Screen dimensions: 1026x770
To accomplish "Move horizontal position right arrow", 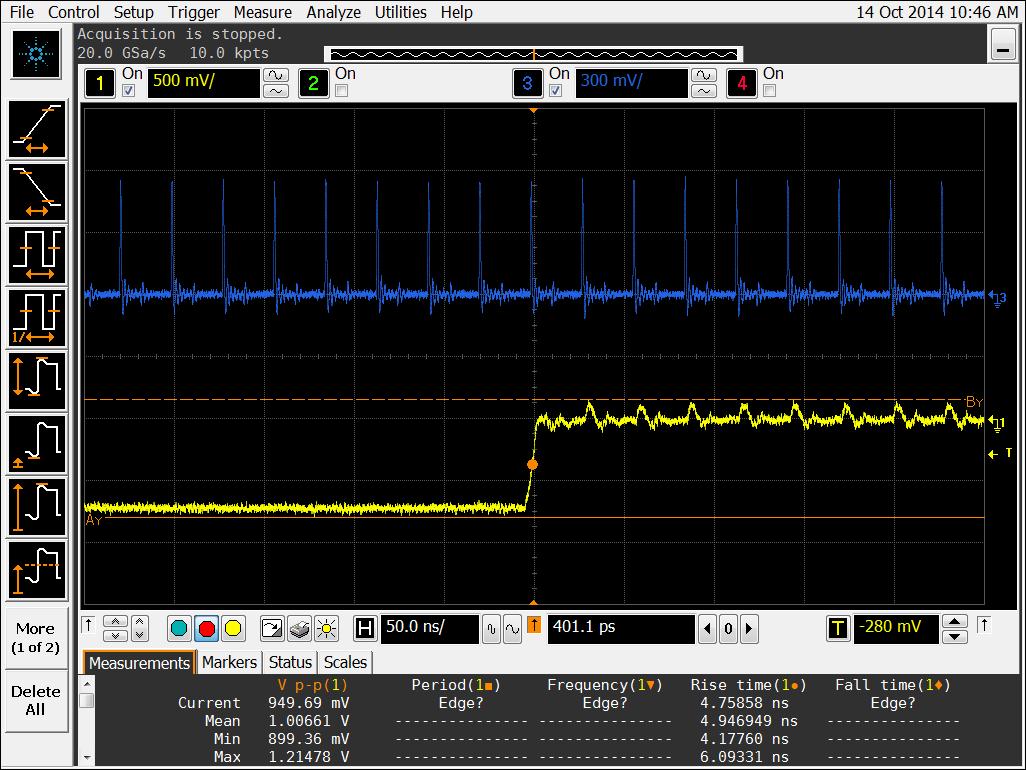I will pyautogui.click(x=749, y=629).
